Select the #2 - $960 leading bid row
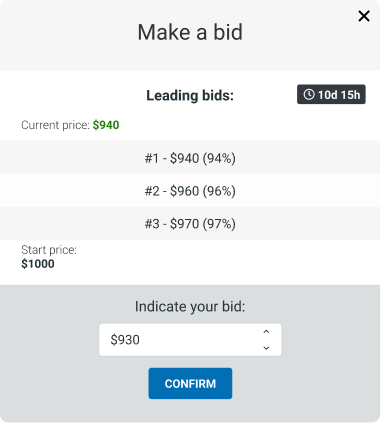Viewport: 381px width, 423px height. [190, 191]
